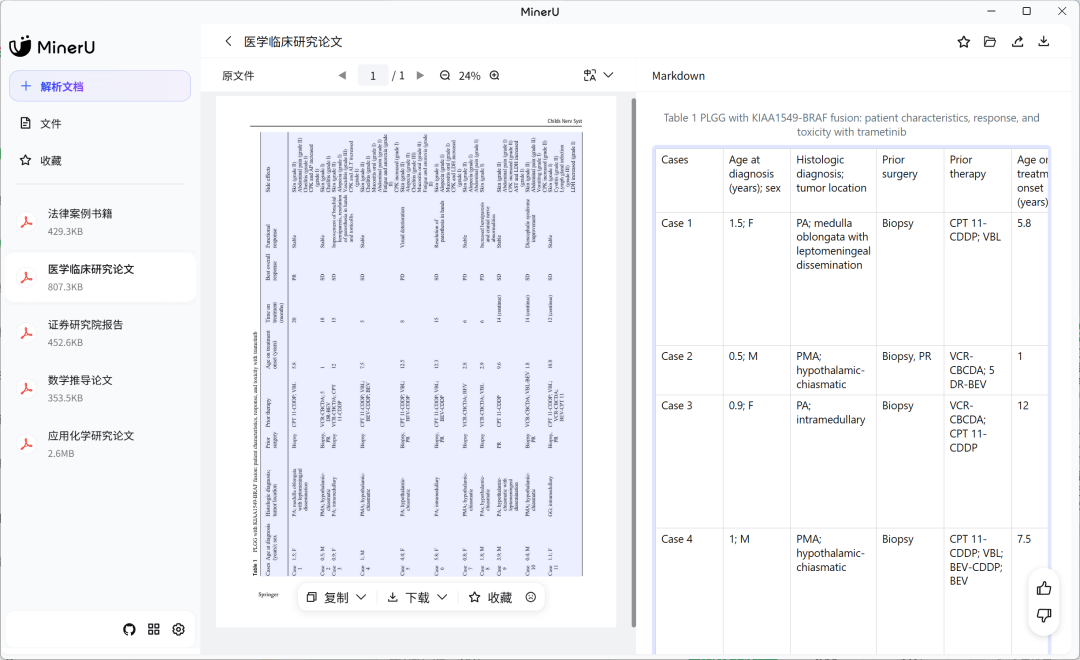Click the download icon in top header
Viewport: 1080px width, 660px height.
tap(1044, 42)
